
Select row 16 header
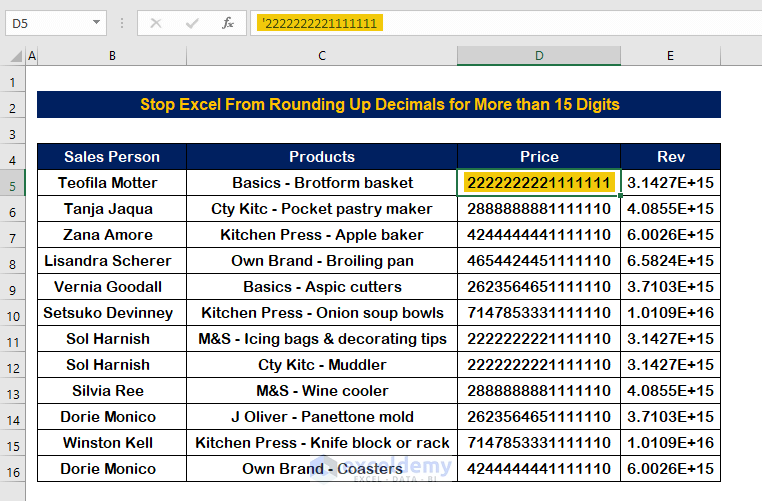13,472
